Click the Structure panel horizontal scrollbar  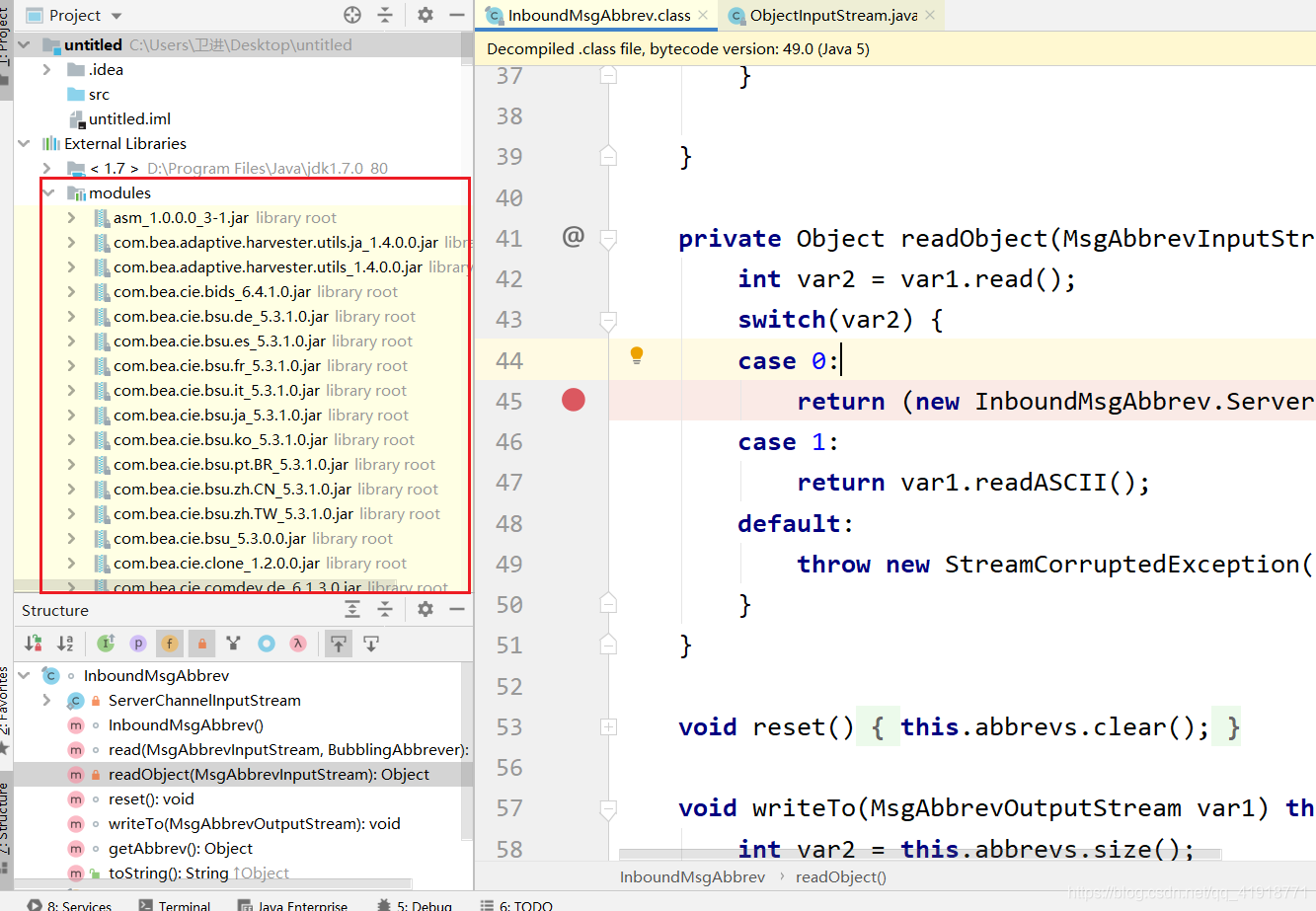click(x=213, y=883)
